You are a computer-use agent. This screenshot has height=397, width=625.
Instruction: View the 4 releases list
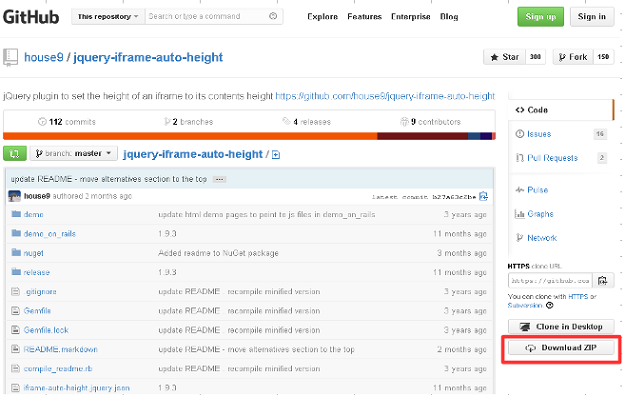[x=307, y=122]
